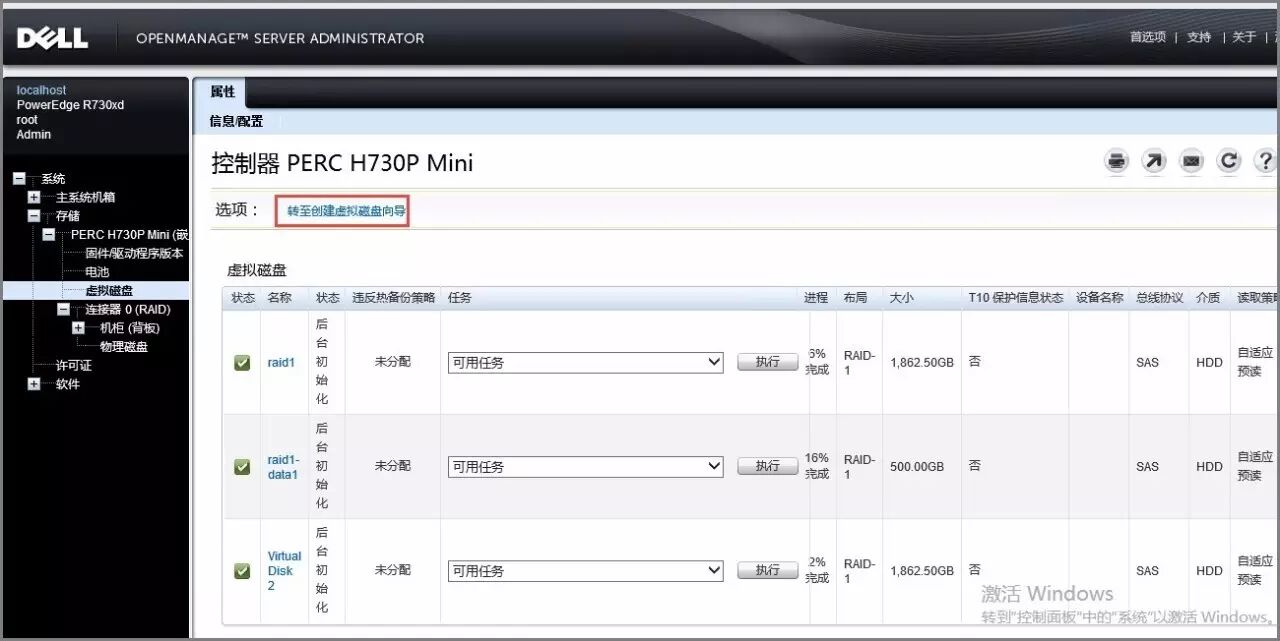Image resolution: width=1280 pixels, height=641 pixels.
Task: Collapse the 存储 tree node
Action: click(34, 216)
